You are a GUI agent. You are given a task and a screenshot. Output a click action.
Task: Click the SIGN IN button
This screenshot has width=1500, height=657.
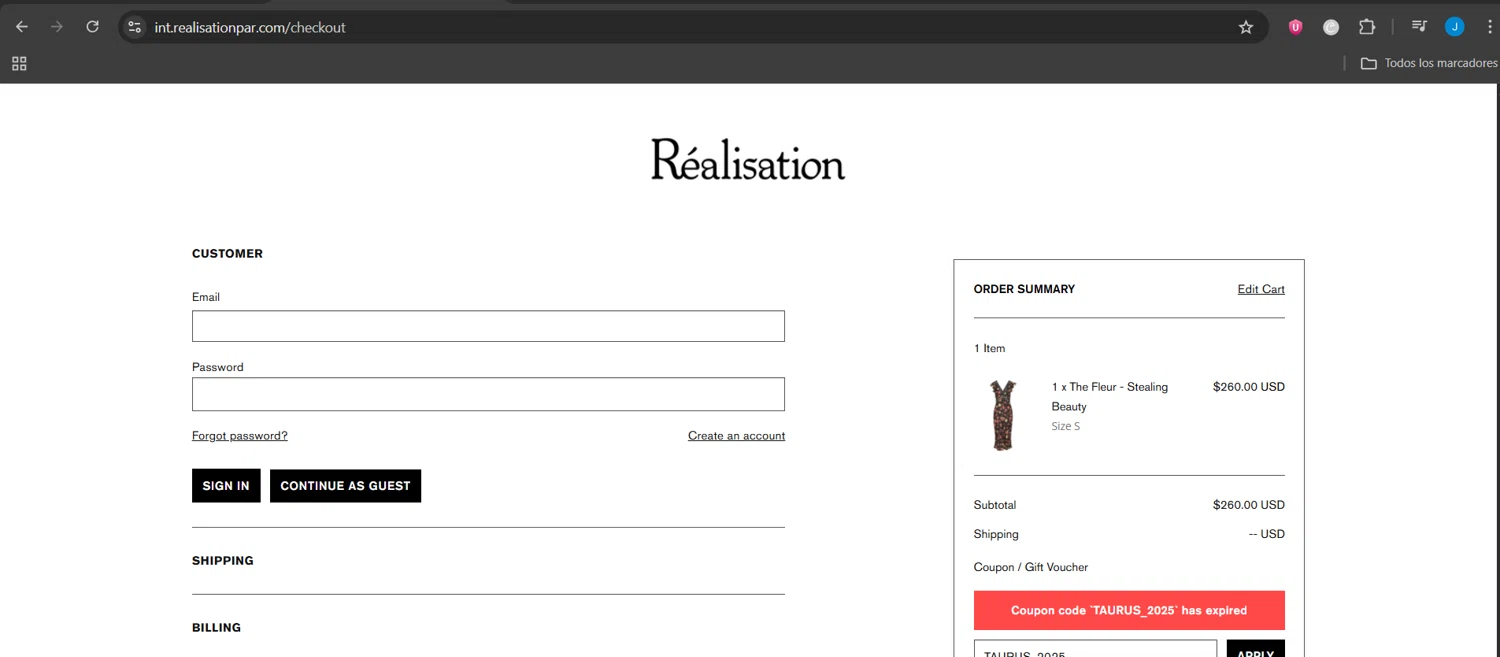[226, 486]
